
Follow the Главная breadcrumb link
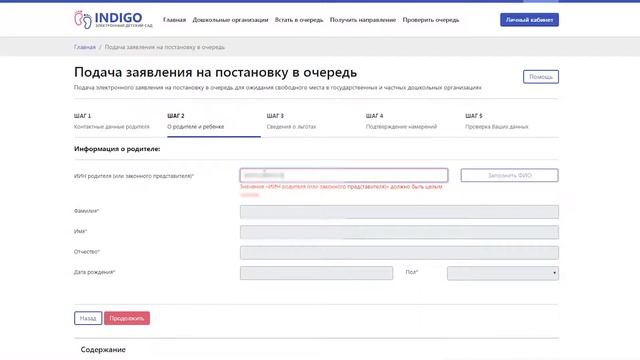pyautogui.click(x=84, y=47)
